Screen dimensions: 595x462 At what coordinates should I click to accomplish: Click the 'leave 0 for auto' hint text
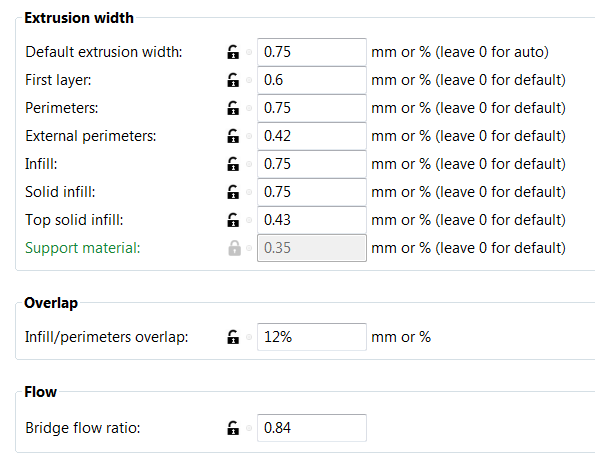[x=492, y=52]
